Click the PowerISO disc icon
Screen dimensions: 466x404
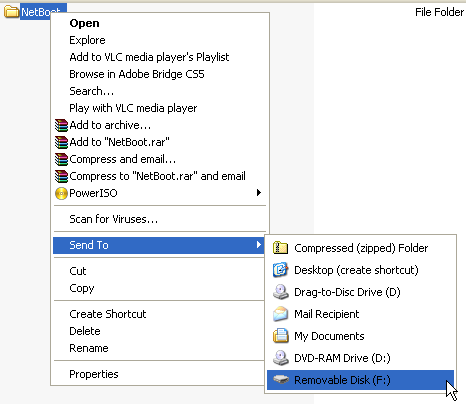tap(61, 193)
